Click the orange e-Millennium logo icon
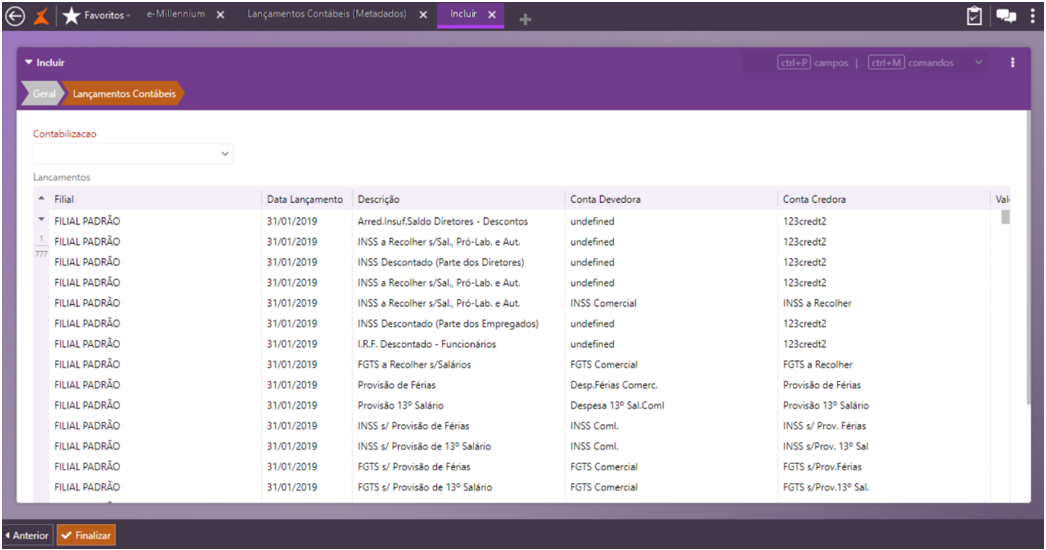This screenshot has width=1046, height=550. click(x=42, y=16)
